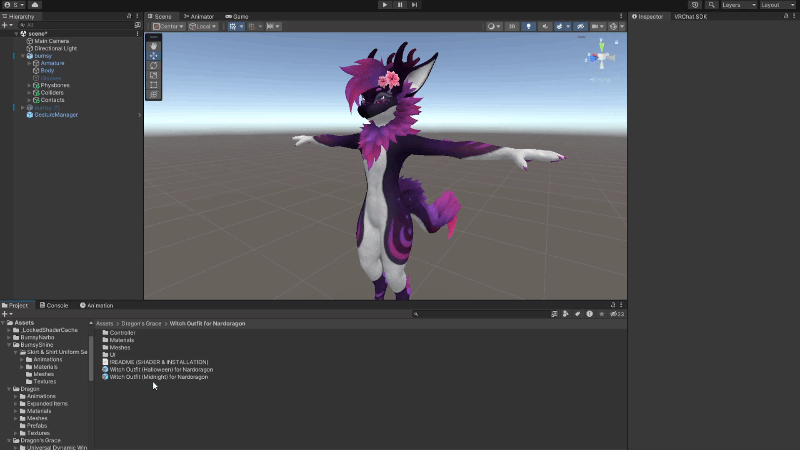Click the scene orientation gizmo
Image resolution: width=800 pixels, height=450 pixels.
point(602,58)
